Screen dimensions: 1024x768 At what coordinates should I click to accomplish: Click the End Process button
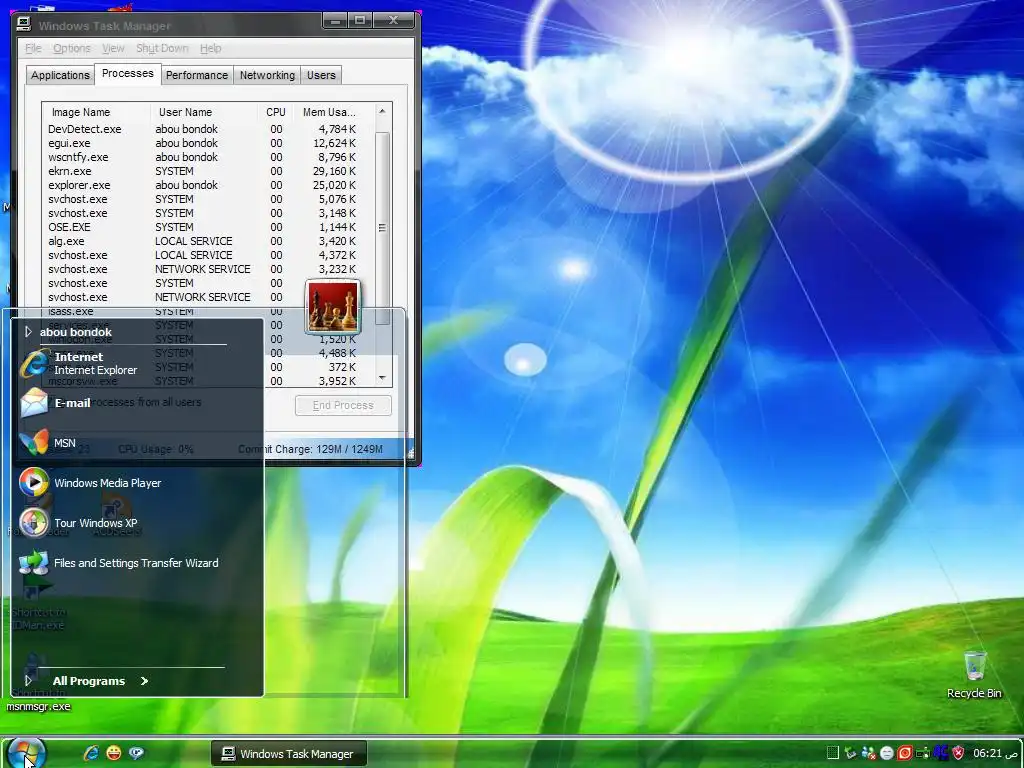tap(343, 405)
